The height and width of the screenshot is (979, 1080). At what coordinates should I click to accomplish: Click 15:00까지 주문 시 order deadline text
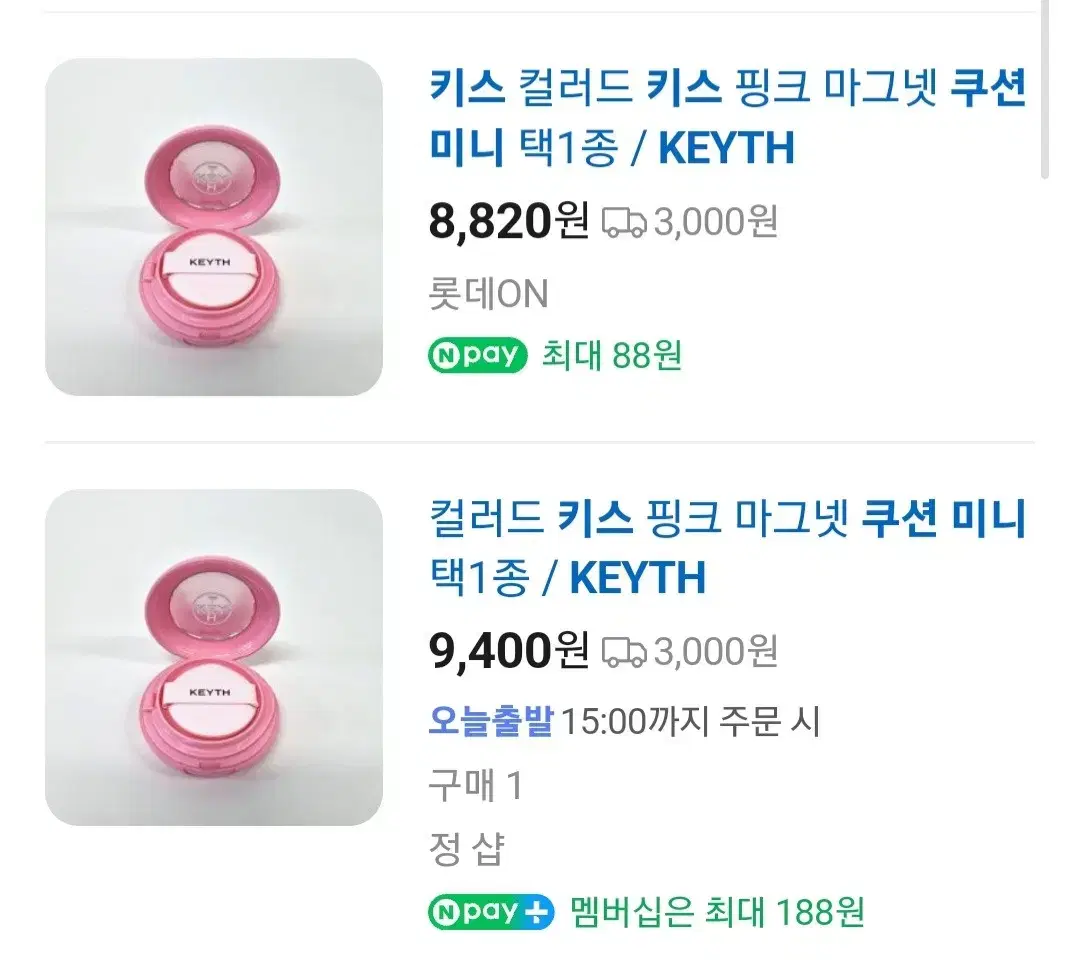(x=691, y=721)
